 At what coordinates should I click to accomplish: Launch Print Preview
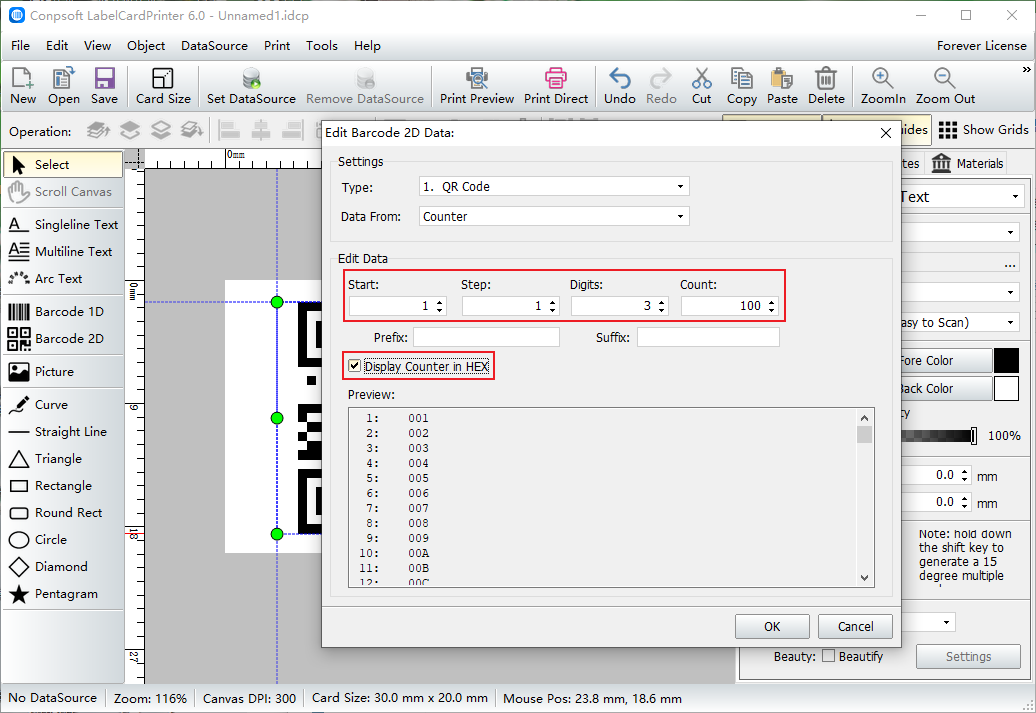click(x=476, y=86)
